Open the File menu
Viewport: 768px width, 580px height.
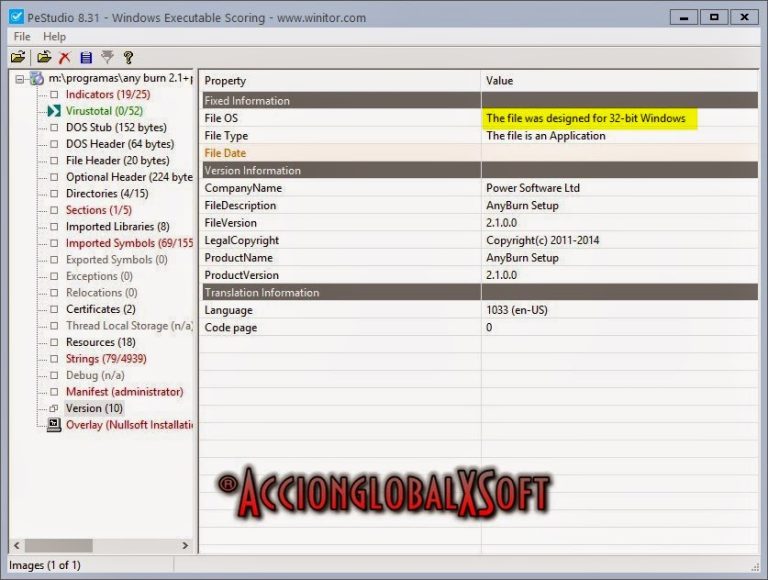click(22, 37)
